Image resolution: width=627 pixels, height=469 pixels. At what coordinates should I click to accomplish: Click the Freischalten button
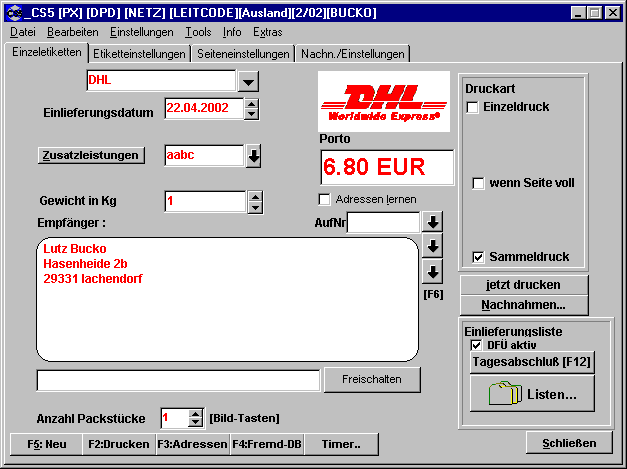(372, 379)
